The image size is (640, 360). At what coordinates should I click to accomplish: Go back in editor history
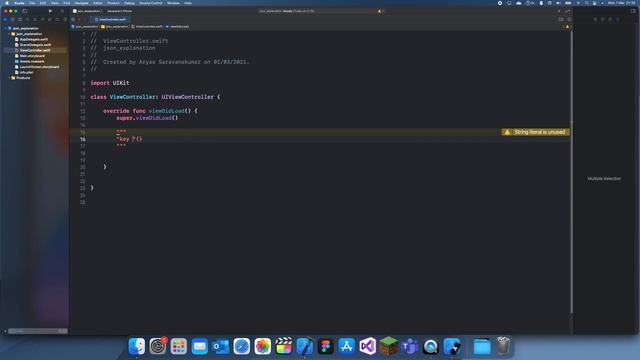coord(79,19)
